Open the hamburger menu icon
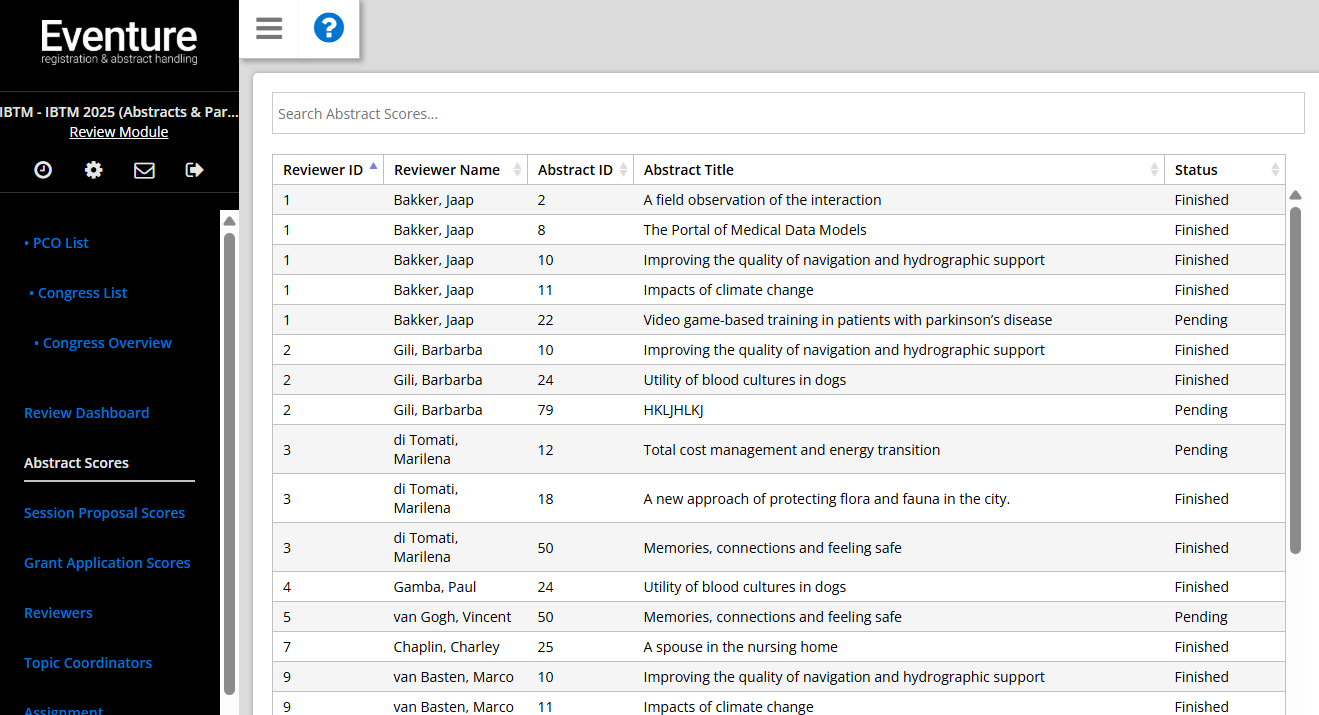This screenshot has width=1319, height=715. click(269, 28)
